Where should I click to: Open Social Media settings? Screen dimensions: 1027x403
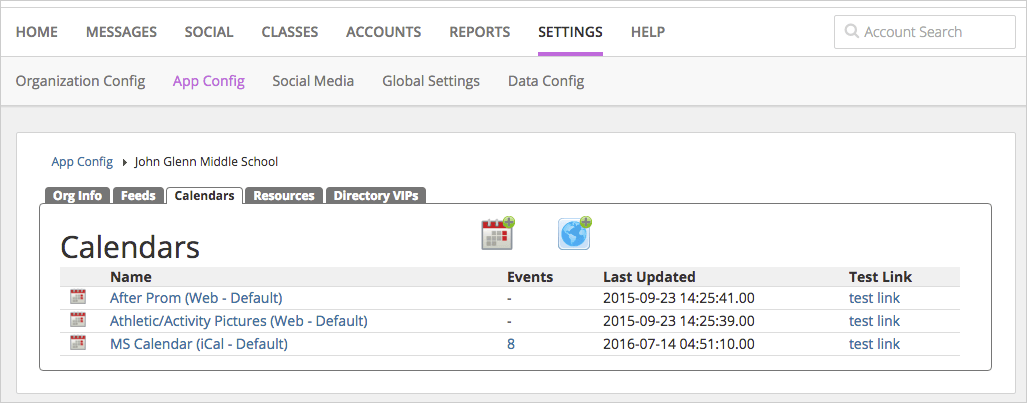313,81
